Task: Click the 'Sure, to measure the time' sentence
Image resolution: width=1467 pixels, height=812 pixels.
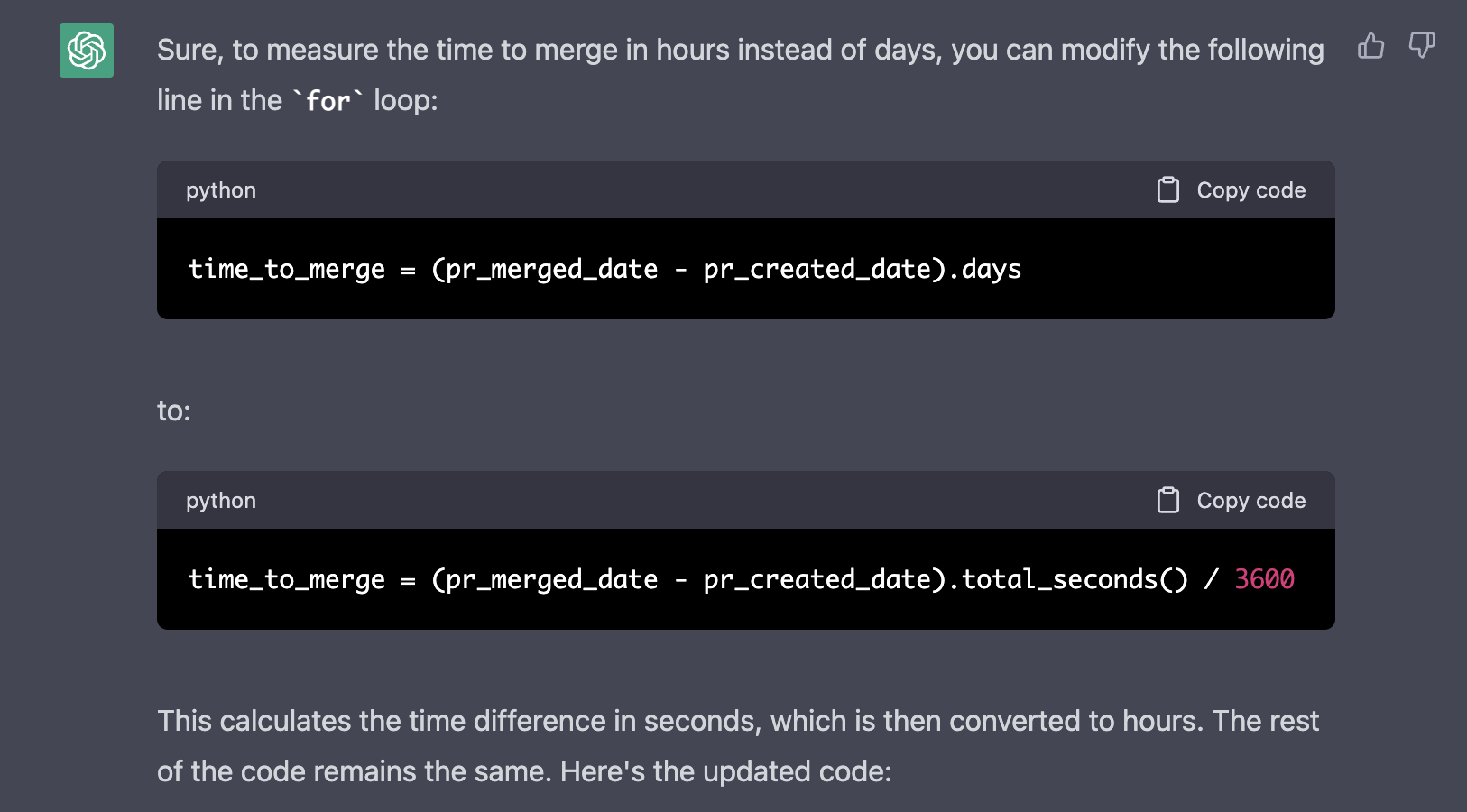Action: pos(740,75)
